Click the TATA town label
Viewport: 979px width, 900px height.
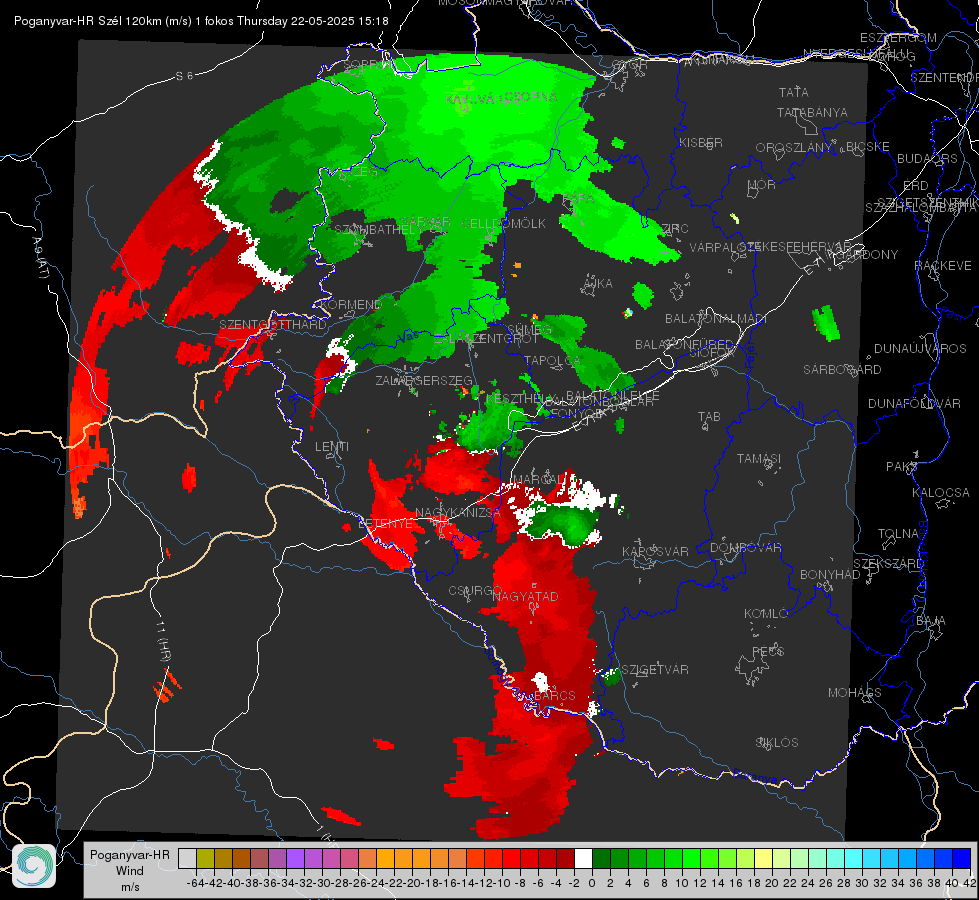794,92
